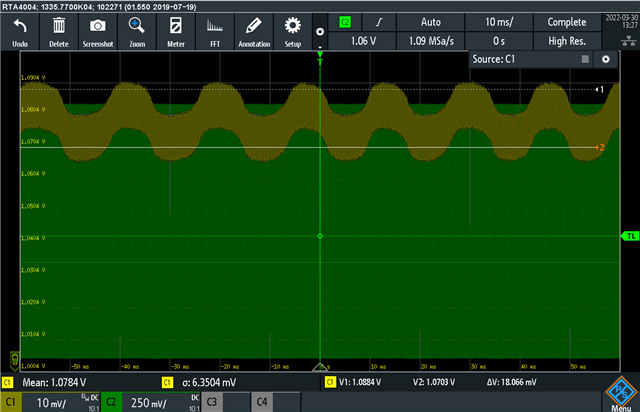Open network connection status icon
This screenshot has width=640, height=412.
click(629, 40)
